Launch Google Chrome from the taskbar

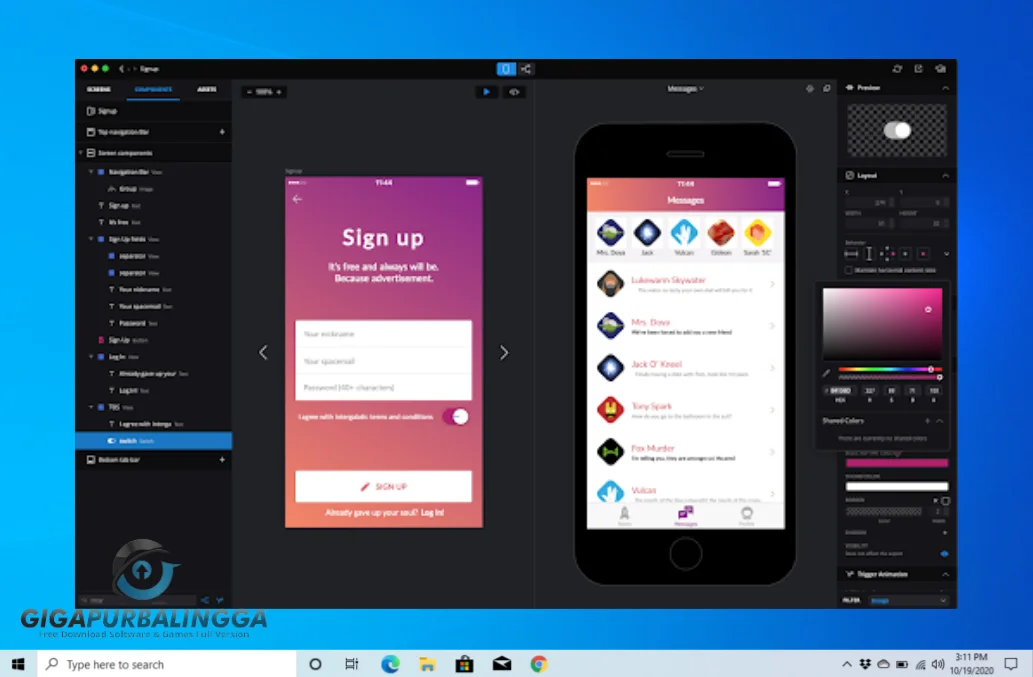538,663
